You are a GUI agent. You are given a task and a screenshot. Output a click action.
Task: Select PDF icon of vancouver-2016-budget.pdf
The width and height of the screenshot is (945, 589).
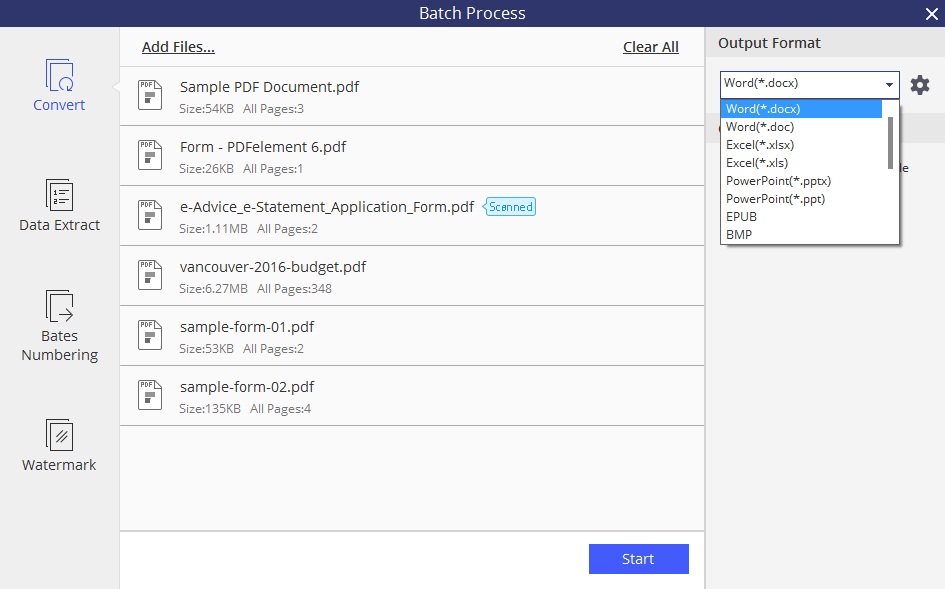150,276
